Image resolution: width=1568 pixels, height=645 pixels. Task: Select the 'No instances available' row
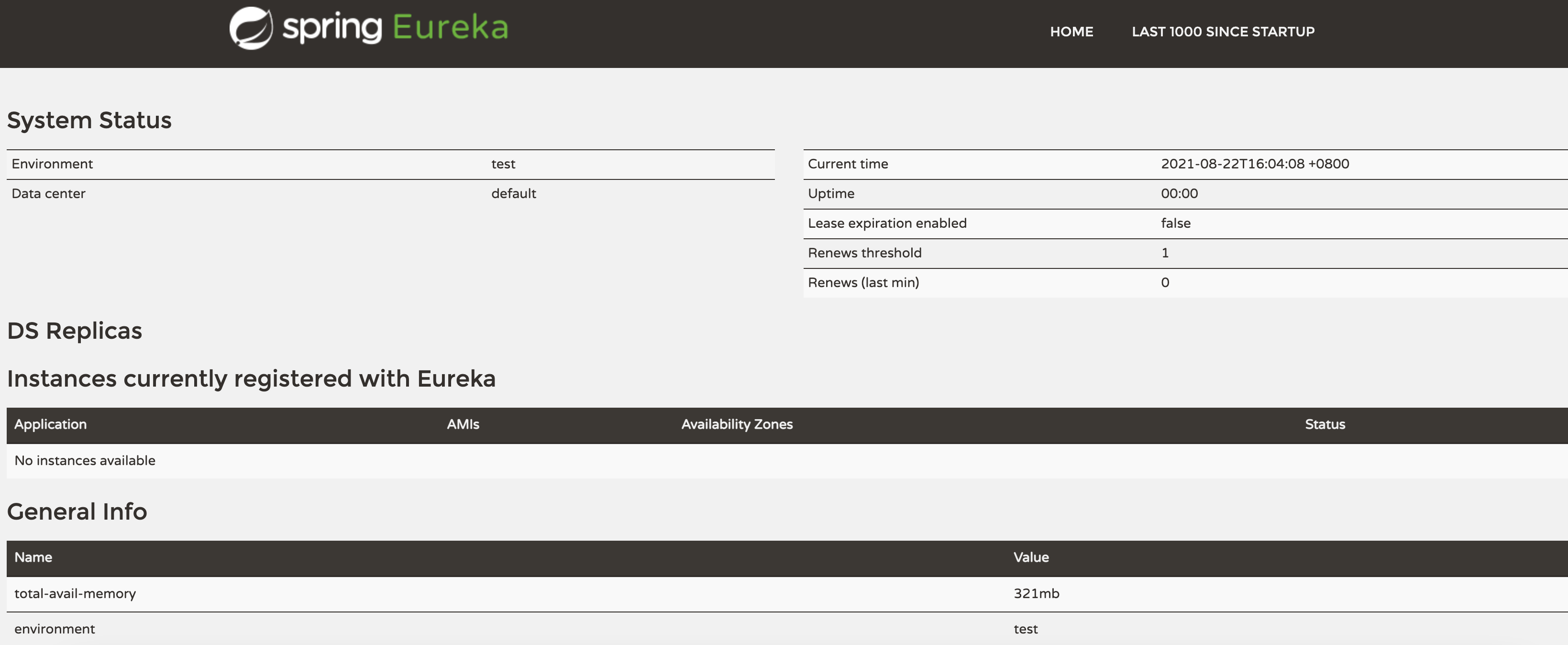[x=787, y=461]
